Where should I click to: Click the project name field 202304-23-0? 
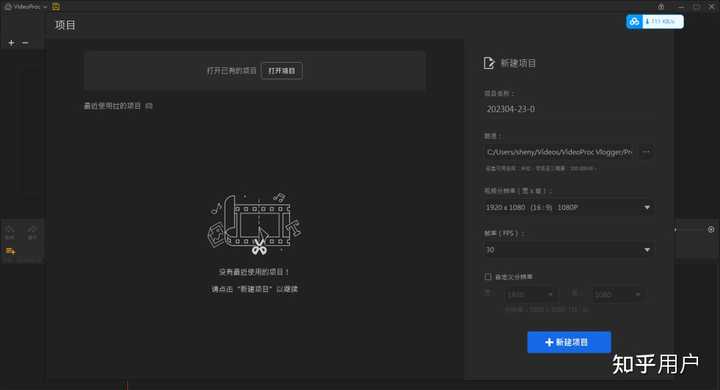[x=568, y=109]
